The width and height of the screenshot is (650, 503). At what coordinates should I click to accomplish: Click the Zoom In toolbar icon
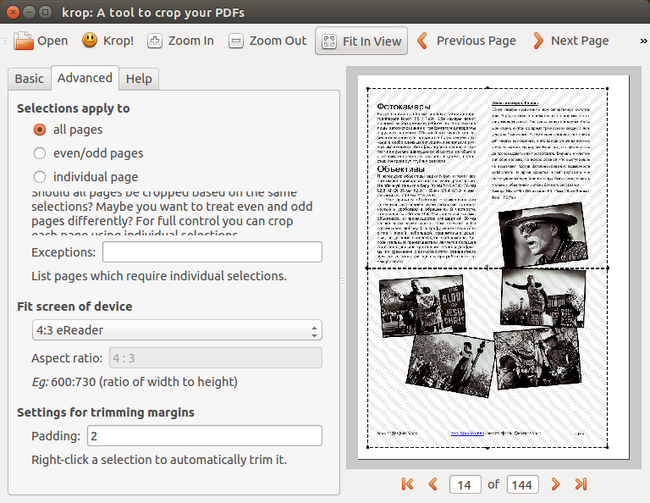click(x=155, y=41)
